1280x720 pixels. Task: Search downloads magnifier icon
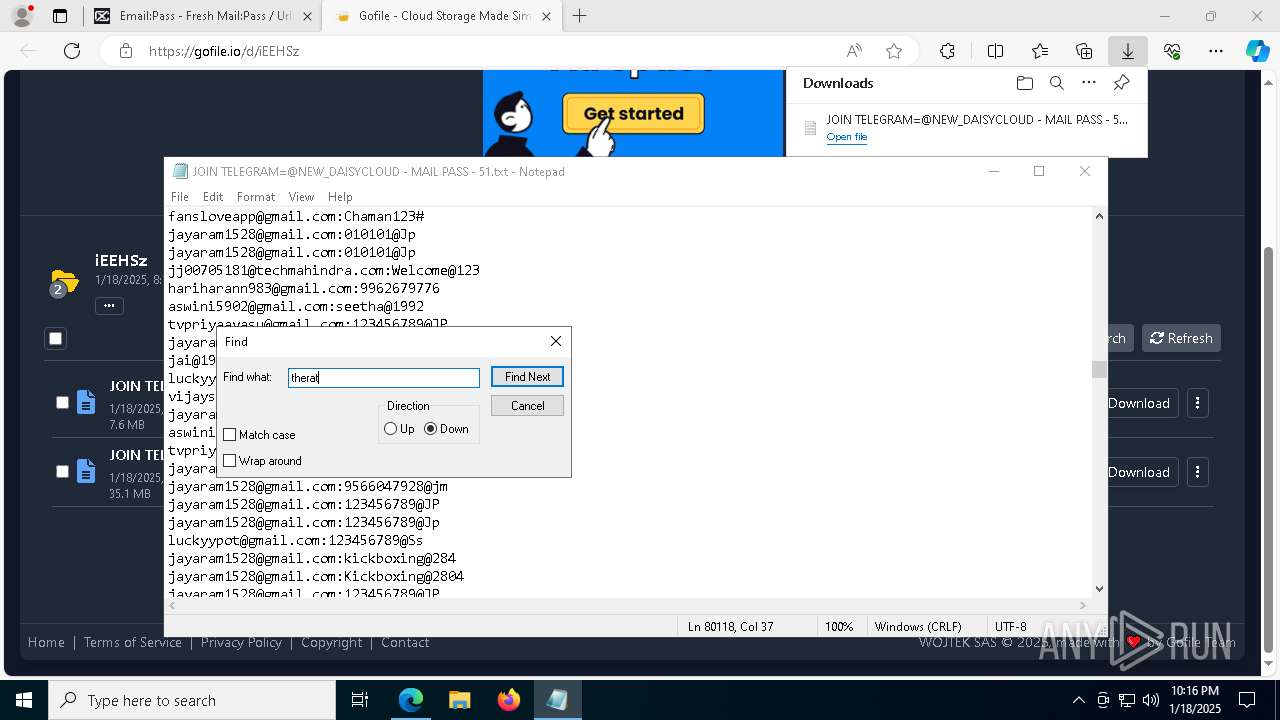[1057, 83]
